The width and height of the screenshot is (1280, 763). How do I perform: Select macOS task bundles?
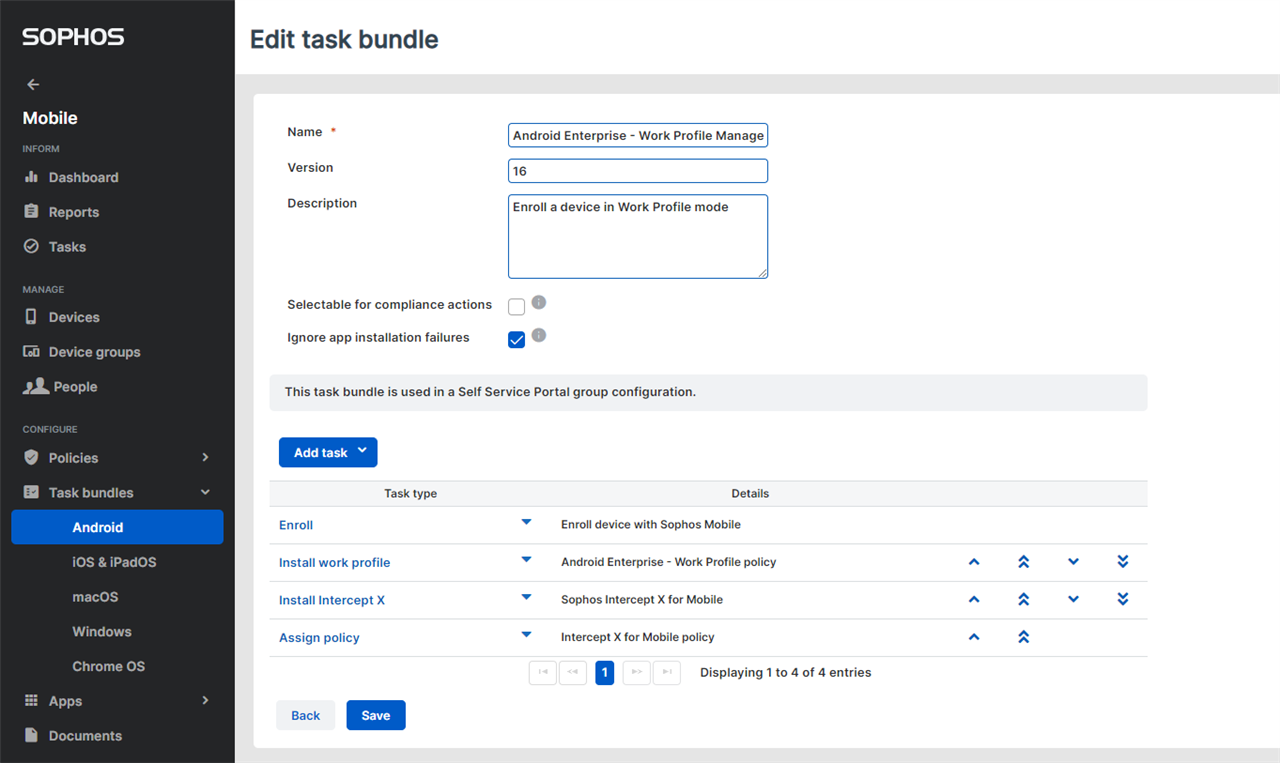tap(95, 597)
